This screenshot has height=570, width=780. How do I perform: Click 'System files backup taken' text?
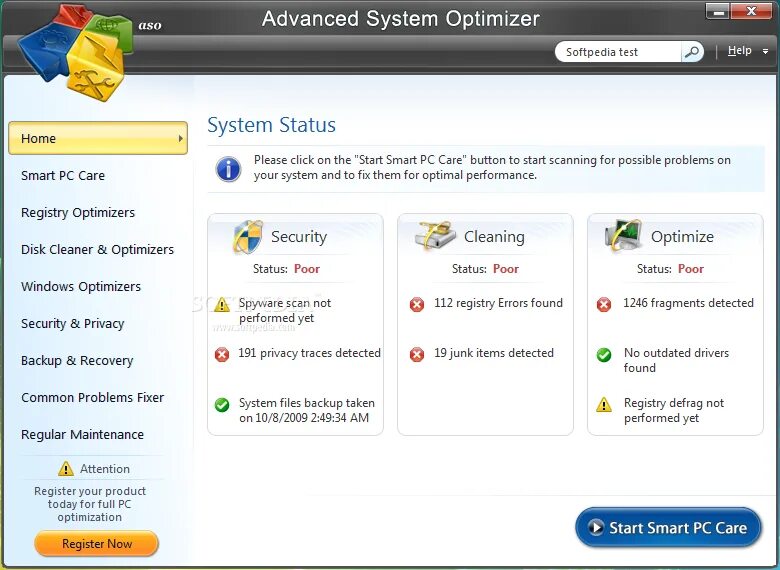tap(306, 403)
